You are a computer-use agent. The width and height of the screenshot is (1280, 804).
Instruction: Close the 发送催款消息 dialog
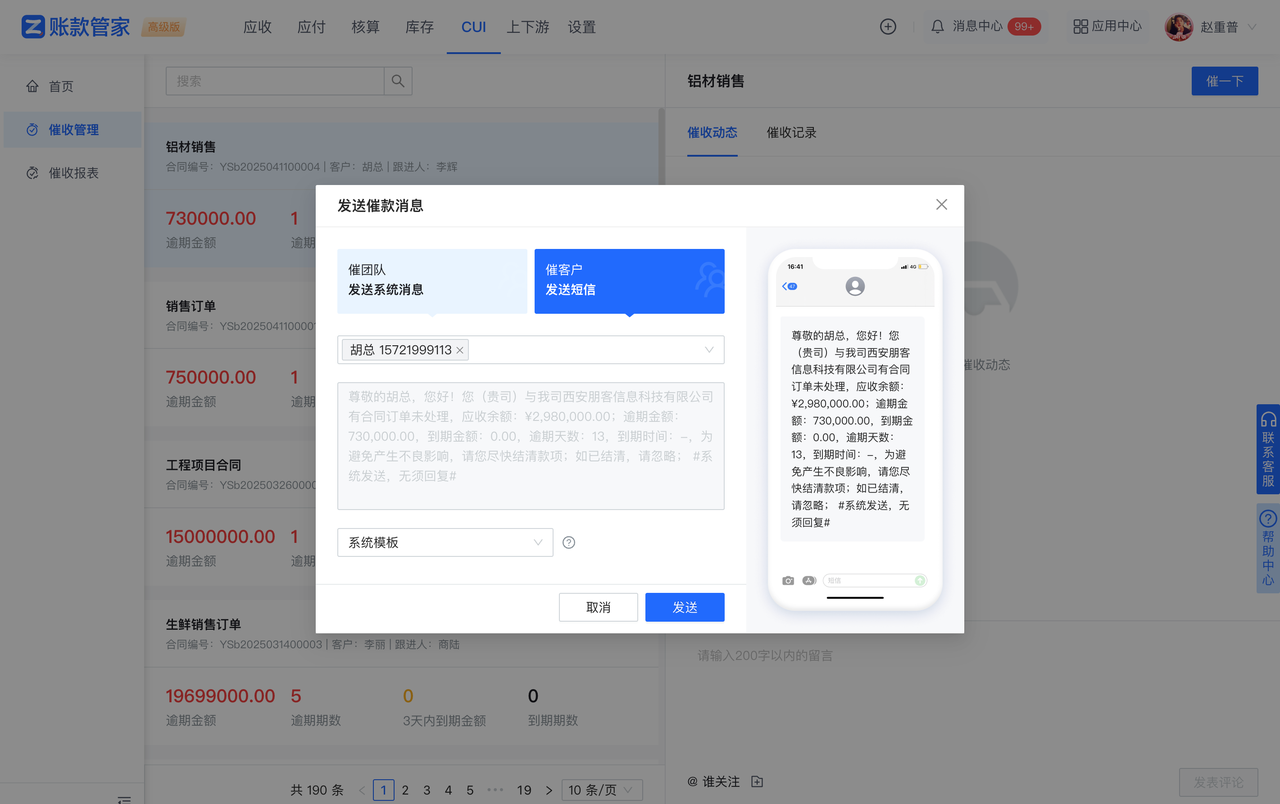click(x=941, y=205)
